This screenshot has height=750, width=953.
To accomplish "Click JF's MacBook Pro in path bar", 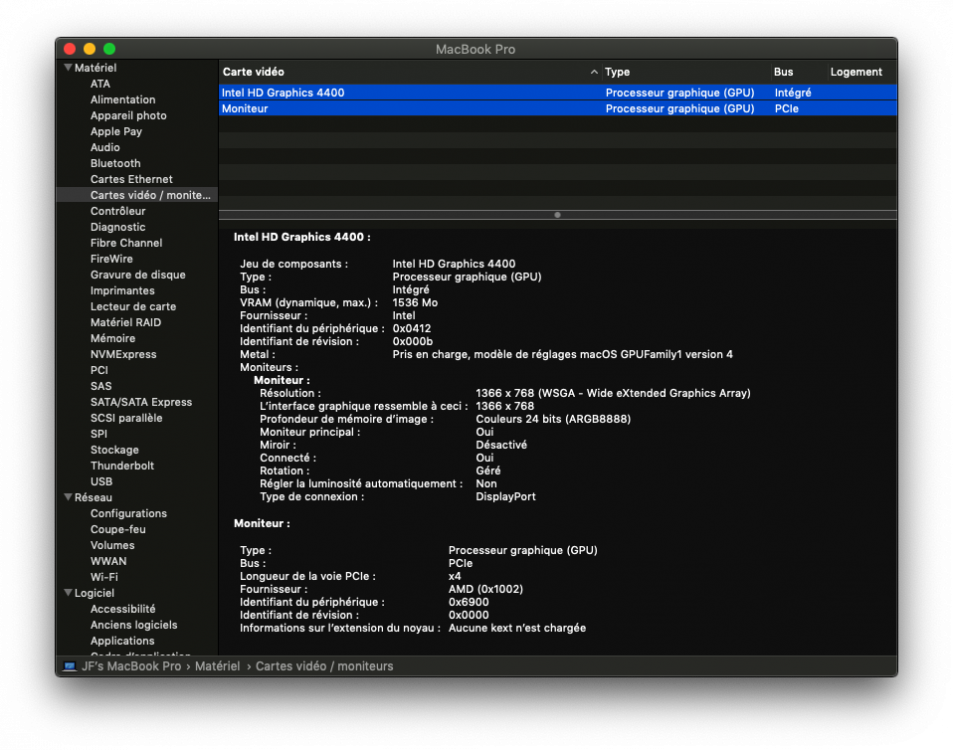I will pyautogui.click(x=131, y=666).
